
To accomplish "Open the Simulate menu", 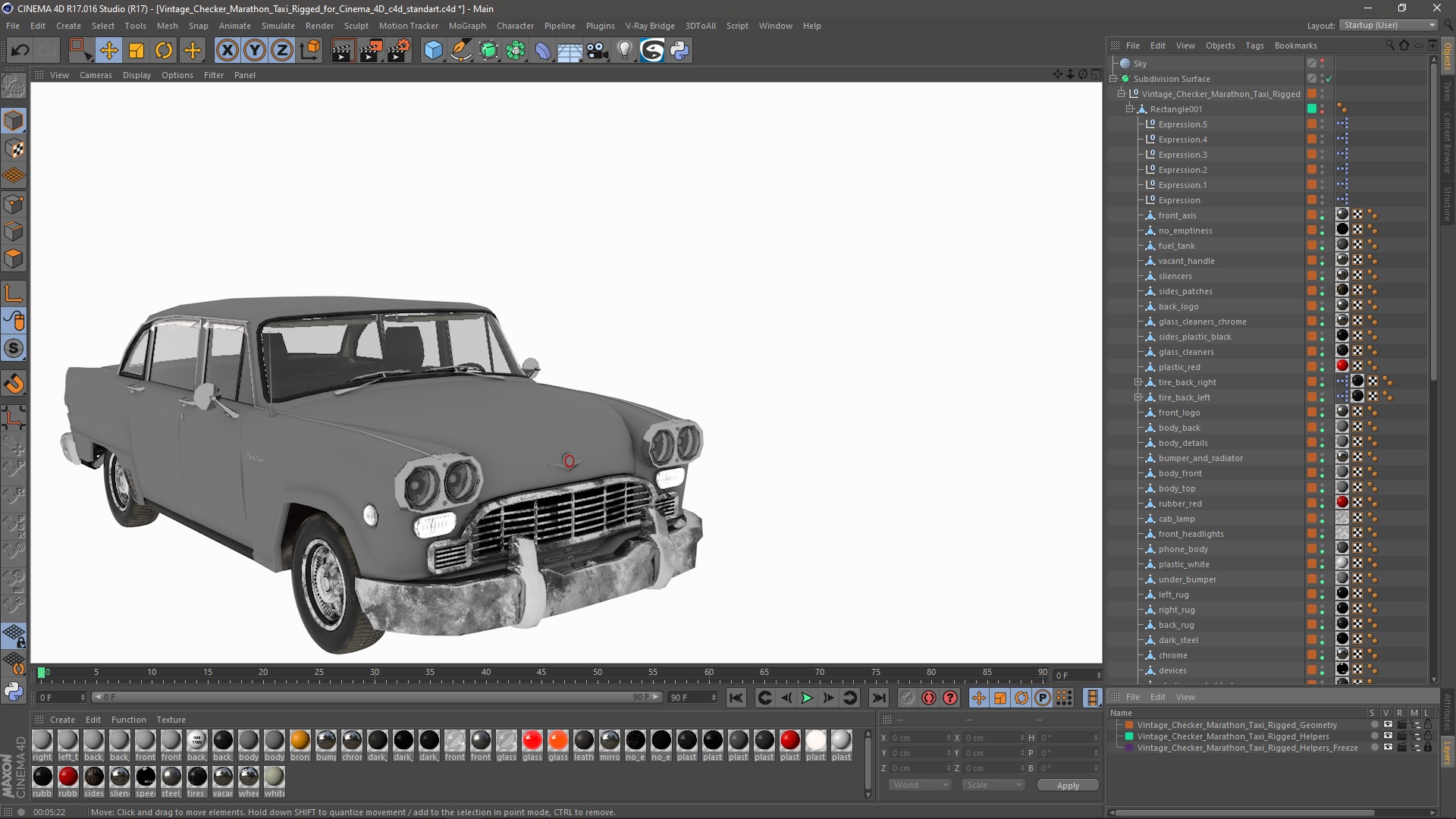I will point(278,26).
